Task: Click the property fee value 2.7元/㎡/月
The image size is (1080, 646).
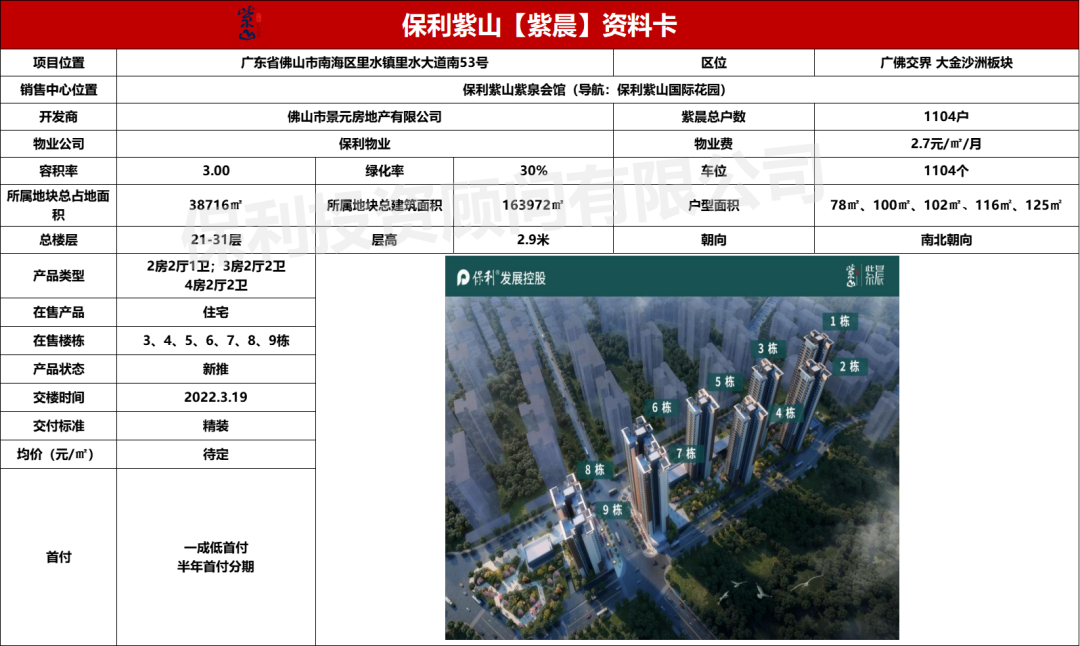Action: pos(946,144)
